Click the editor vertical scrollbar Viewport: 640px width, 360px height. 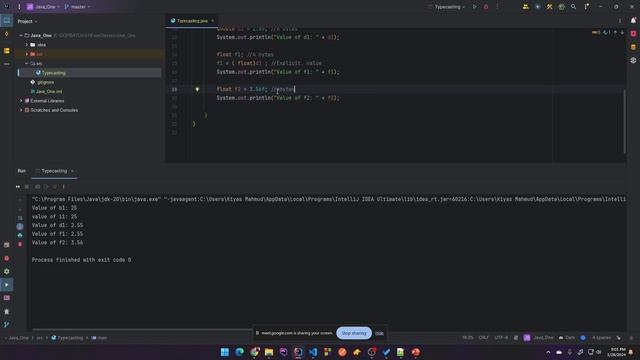tap(624, 121)
